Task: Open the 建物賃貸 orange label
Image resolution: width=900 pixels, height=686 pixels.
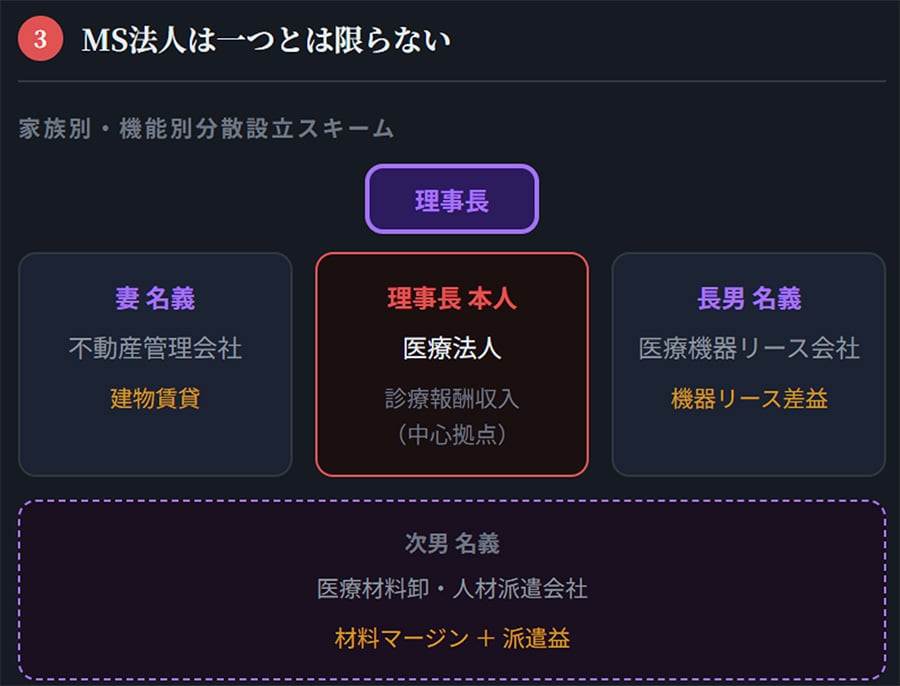Action: 155,398
